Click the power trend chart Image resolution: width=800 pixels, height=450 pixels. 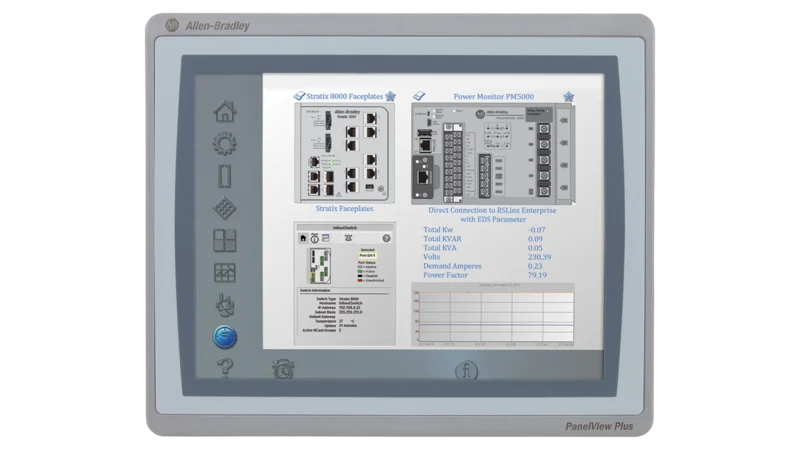point(493,315)
